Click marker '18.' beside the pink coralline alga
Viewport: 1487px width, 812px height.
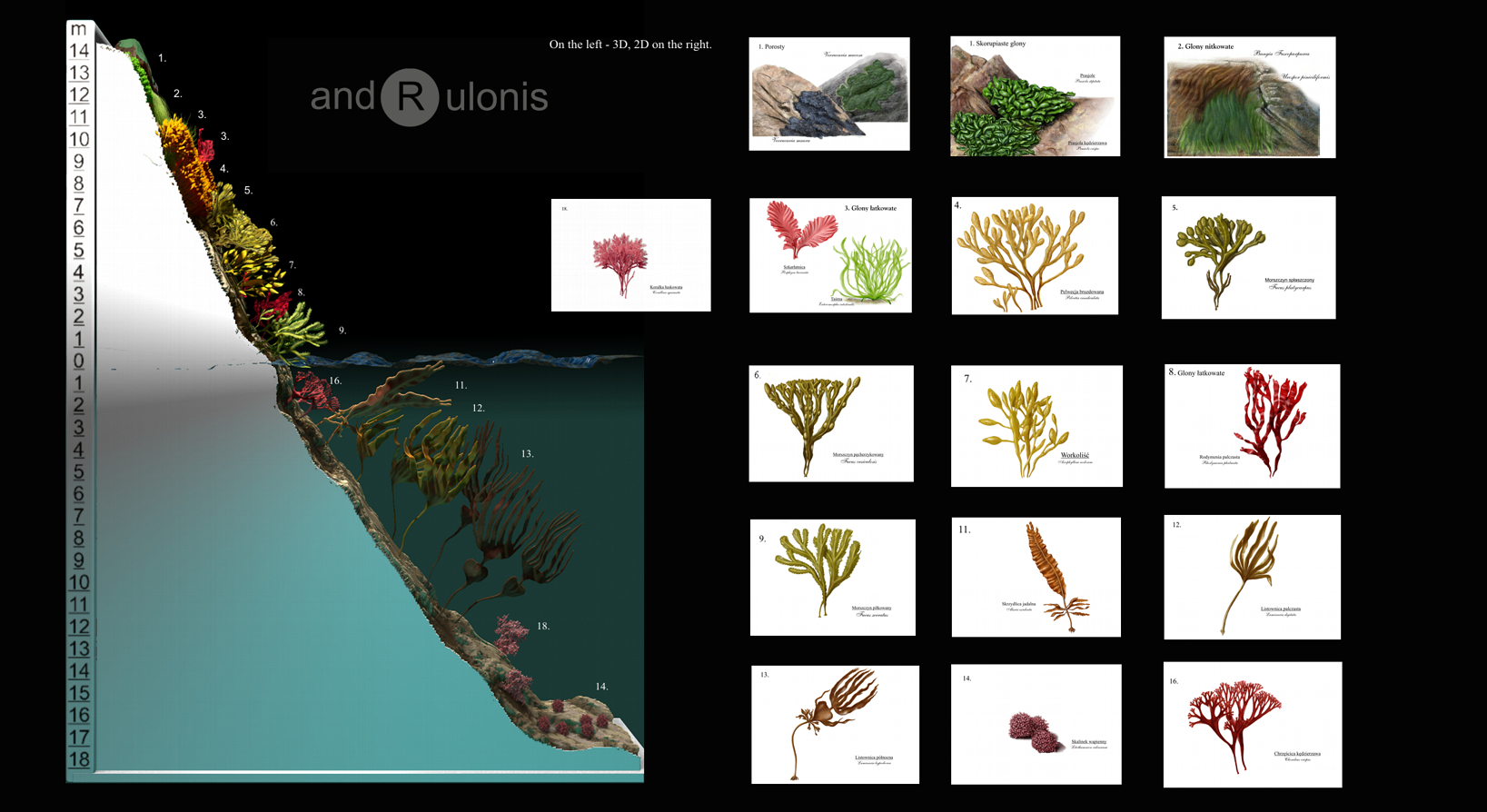(x=543, y=626)
